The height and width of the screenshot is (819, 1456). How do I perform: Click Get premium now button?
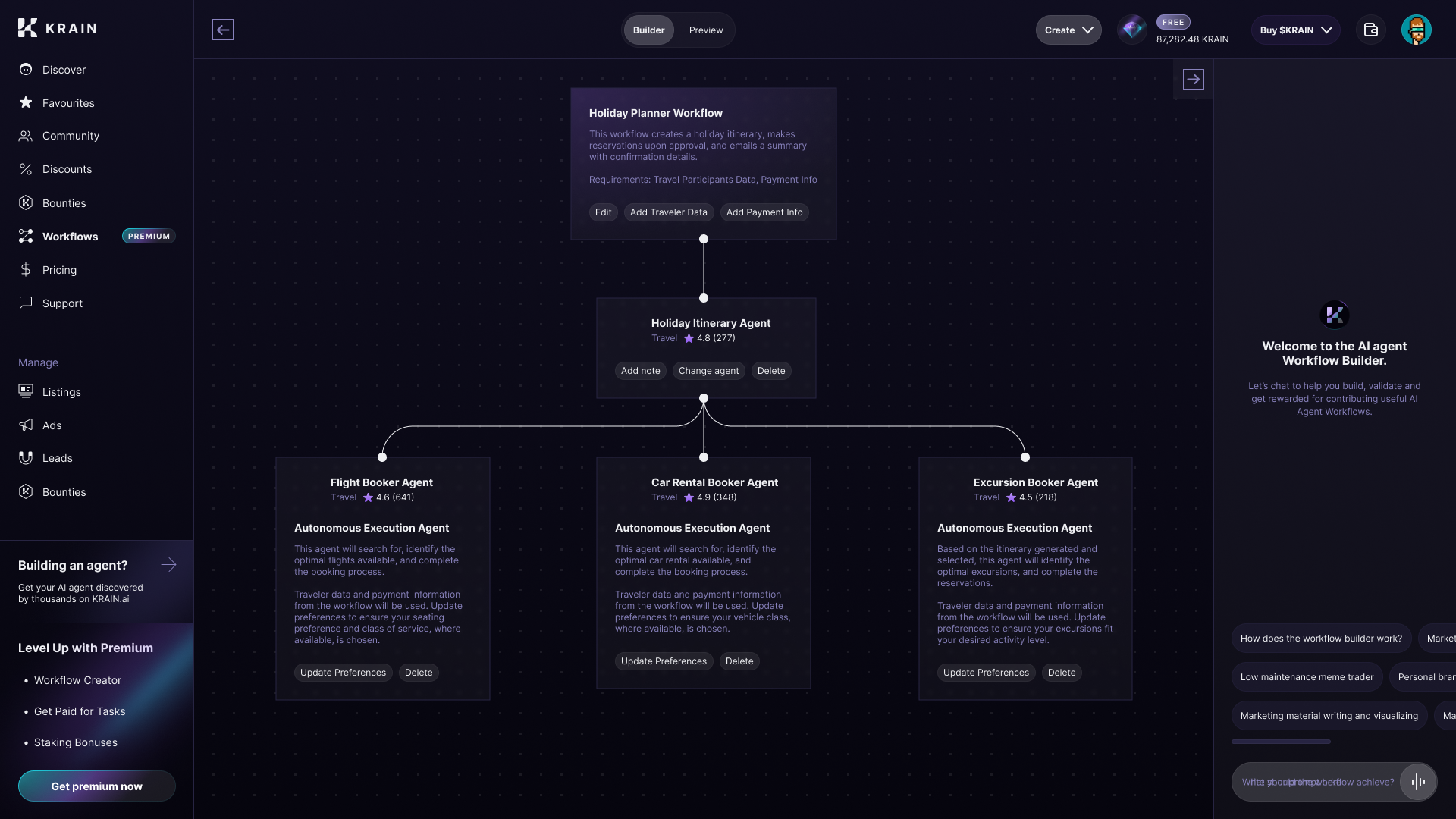96,786
